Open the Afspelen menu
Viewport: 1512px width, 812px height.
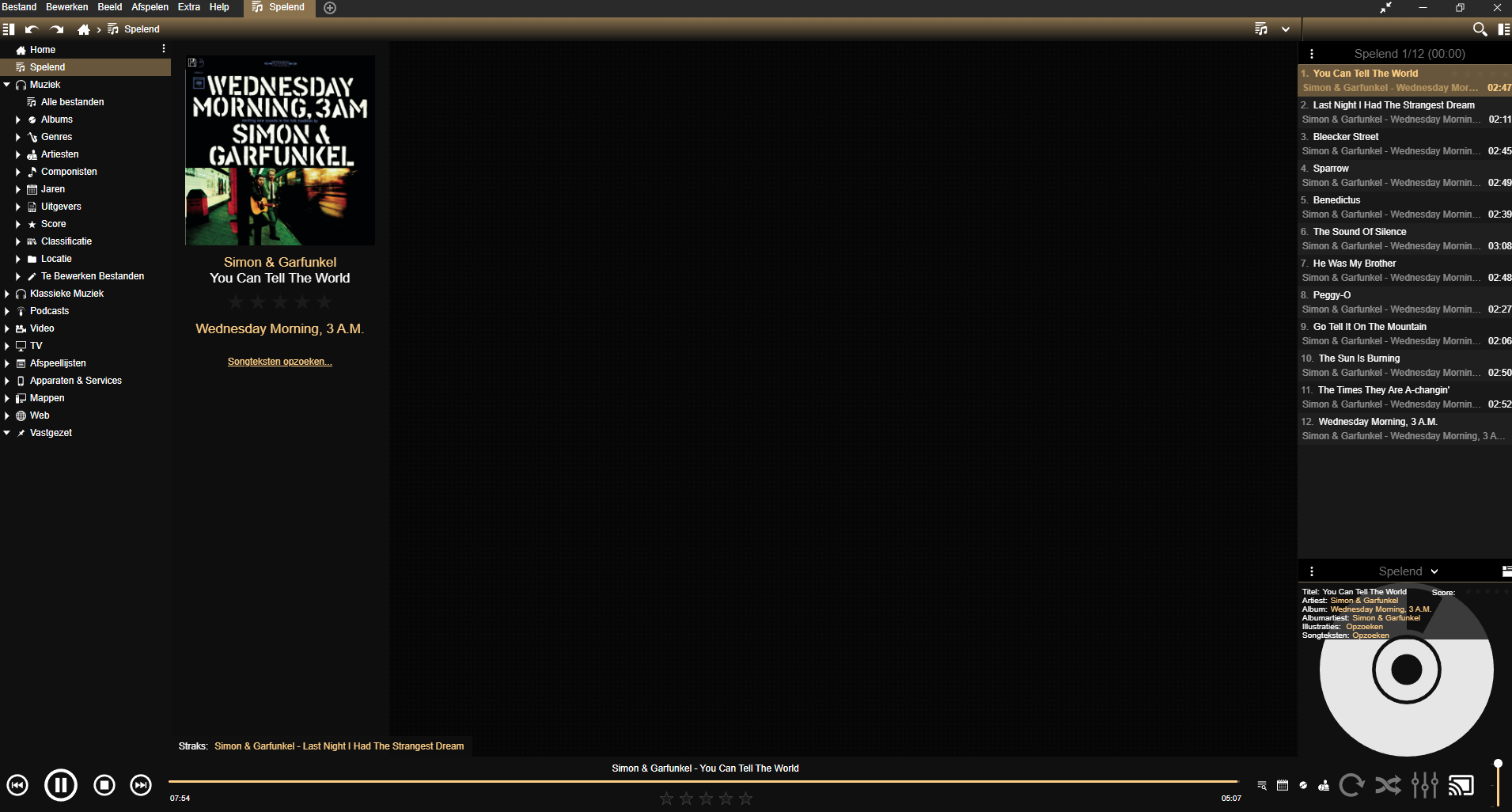coord(150,7)
